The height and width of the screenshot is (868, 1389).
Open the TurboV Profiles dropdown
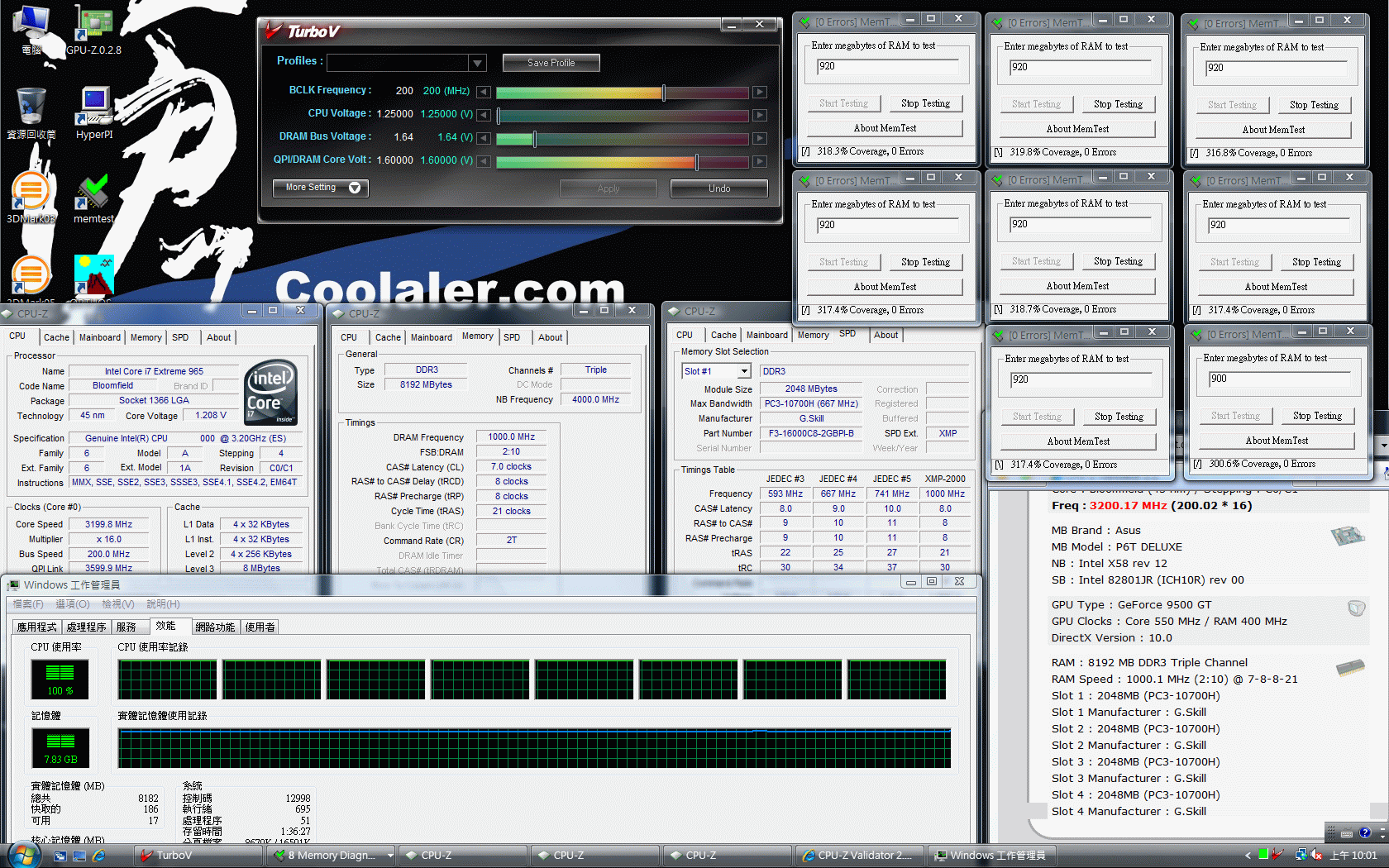[477, 63]
